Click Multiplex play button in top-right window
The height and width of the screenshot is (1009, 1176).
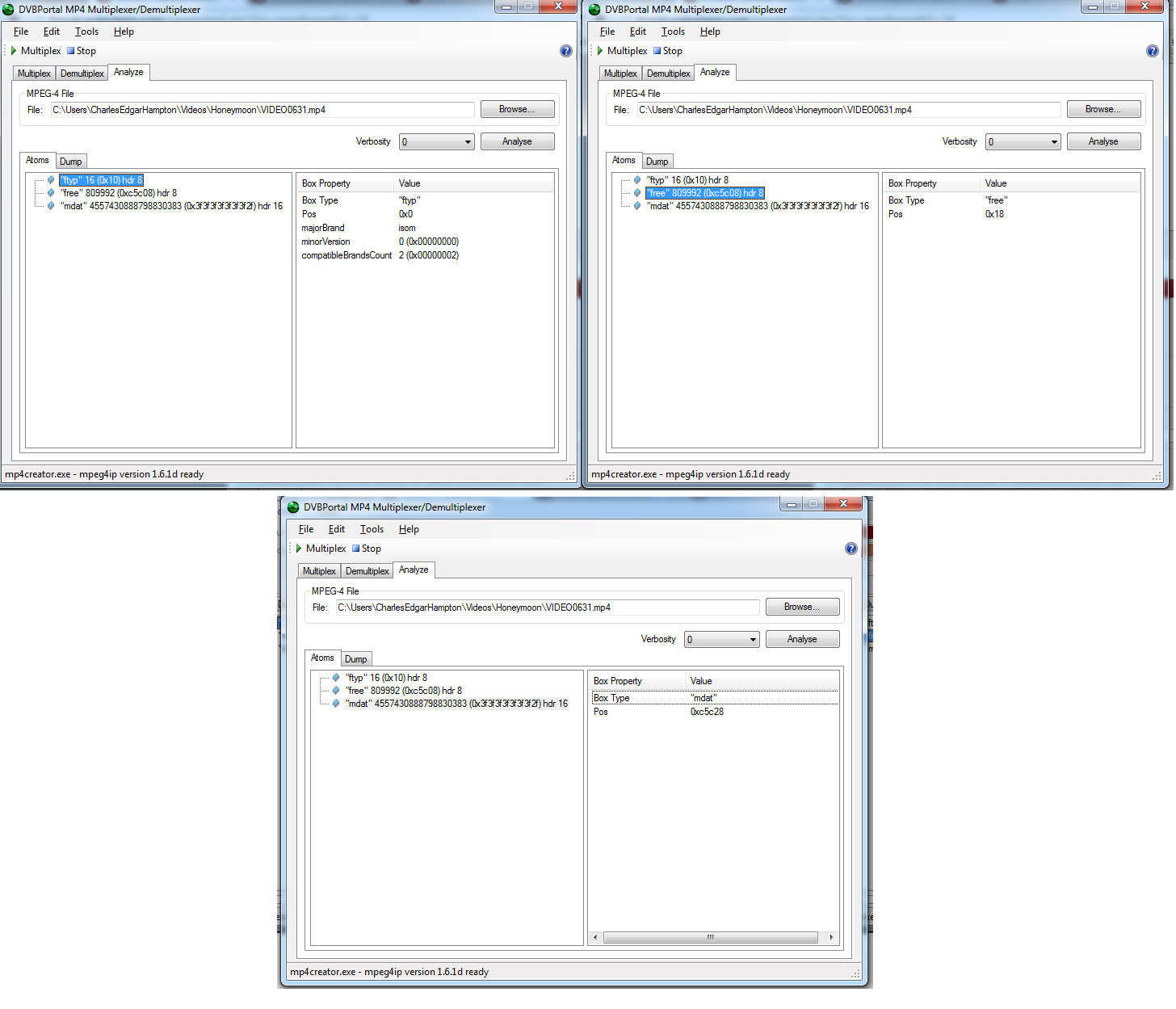tap(622, 51)
